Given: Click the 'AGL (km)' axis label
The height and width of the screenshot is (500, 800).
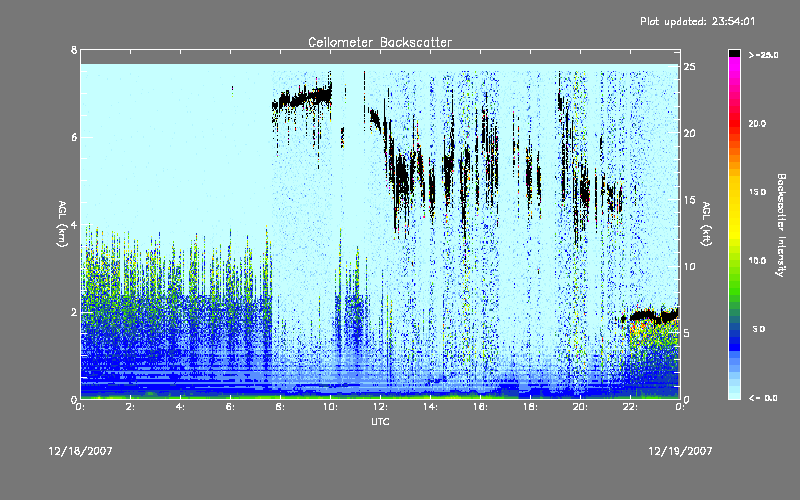Looking at the screenshot, I should (x=63, y=224).
